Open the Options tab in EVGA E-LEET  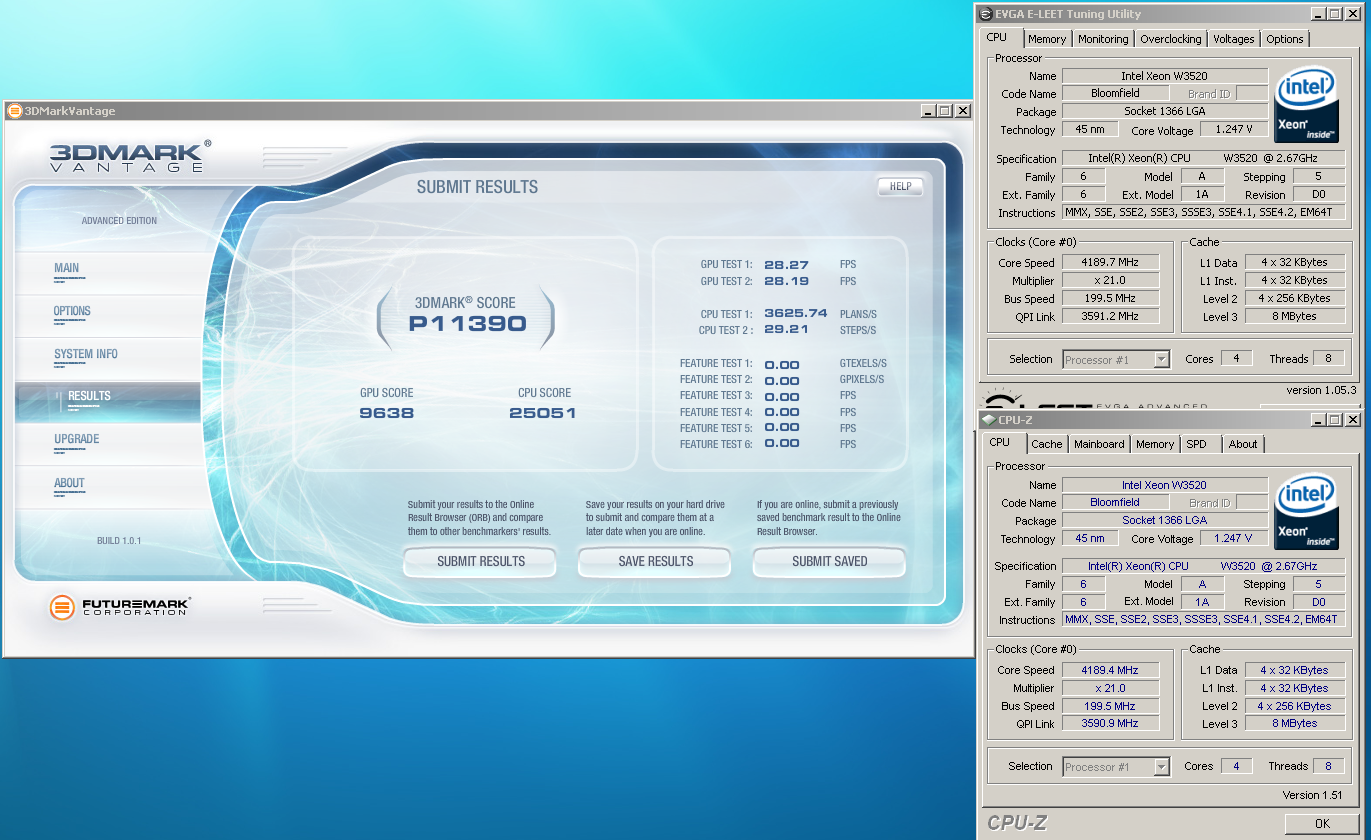(x=1285, y=39)
